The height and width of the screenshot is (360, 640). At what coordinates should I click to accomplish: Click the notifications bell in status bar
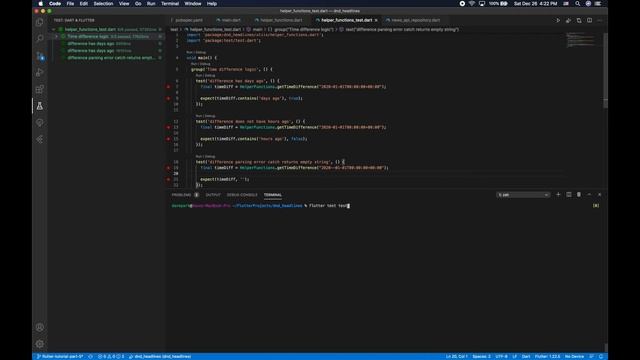[x=601, y=356]
